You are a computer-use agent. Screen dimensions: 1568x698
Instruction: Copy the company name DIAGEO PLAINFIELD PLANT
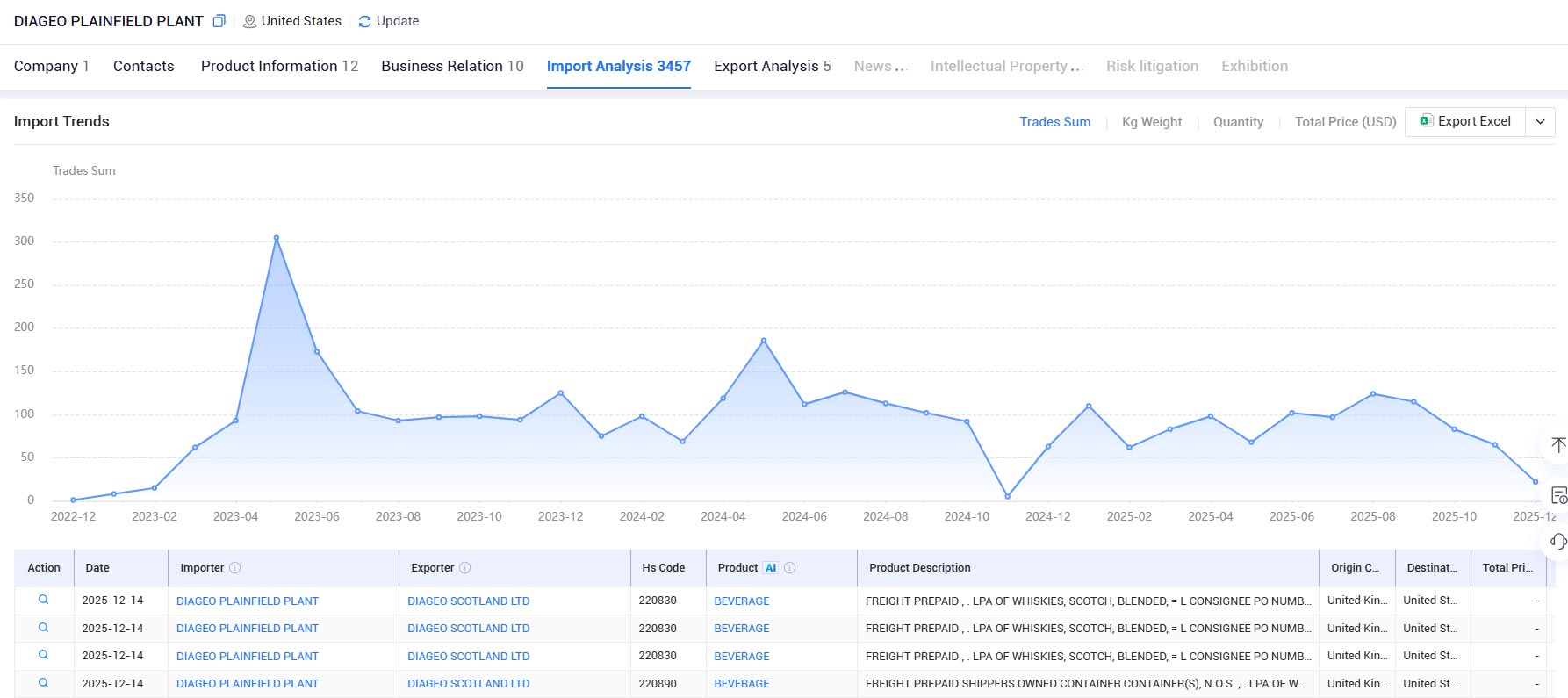pyautogui.click(x=219, y=21)
